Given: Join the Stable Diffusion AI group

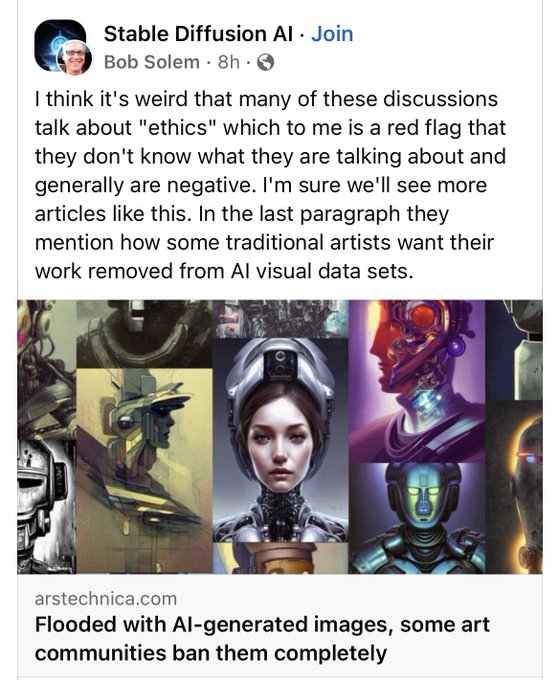Looking at the screenshot, I should (332, 34).
